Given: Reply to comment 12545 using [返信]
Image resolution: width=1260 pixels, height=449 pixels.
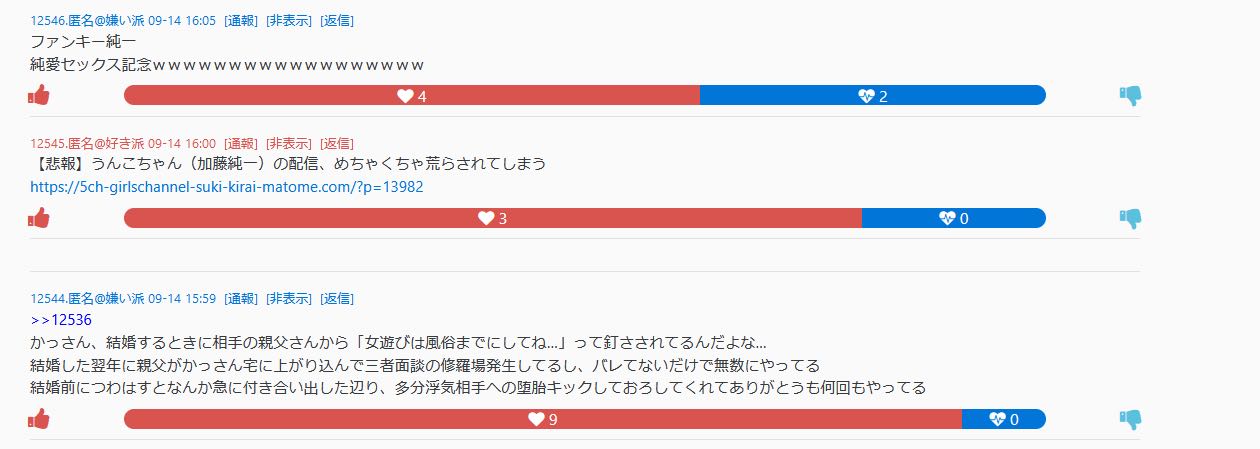Looking at the screenshot, I should [x=337, y=143].
